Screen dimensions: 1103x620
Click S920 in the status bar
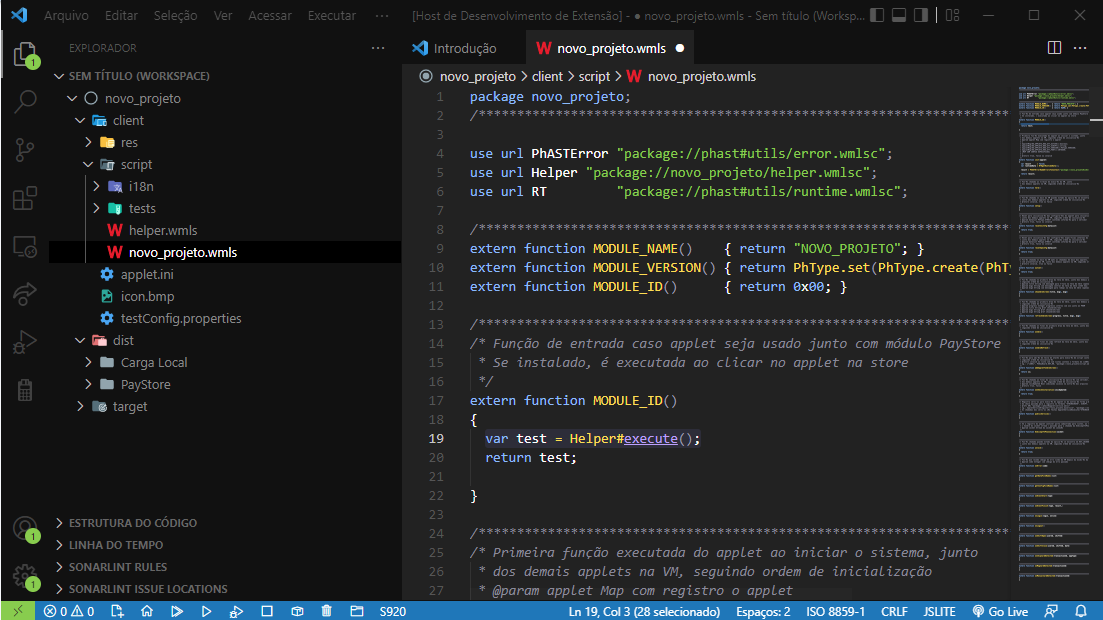[392, 609]
